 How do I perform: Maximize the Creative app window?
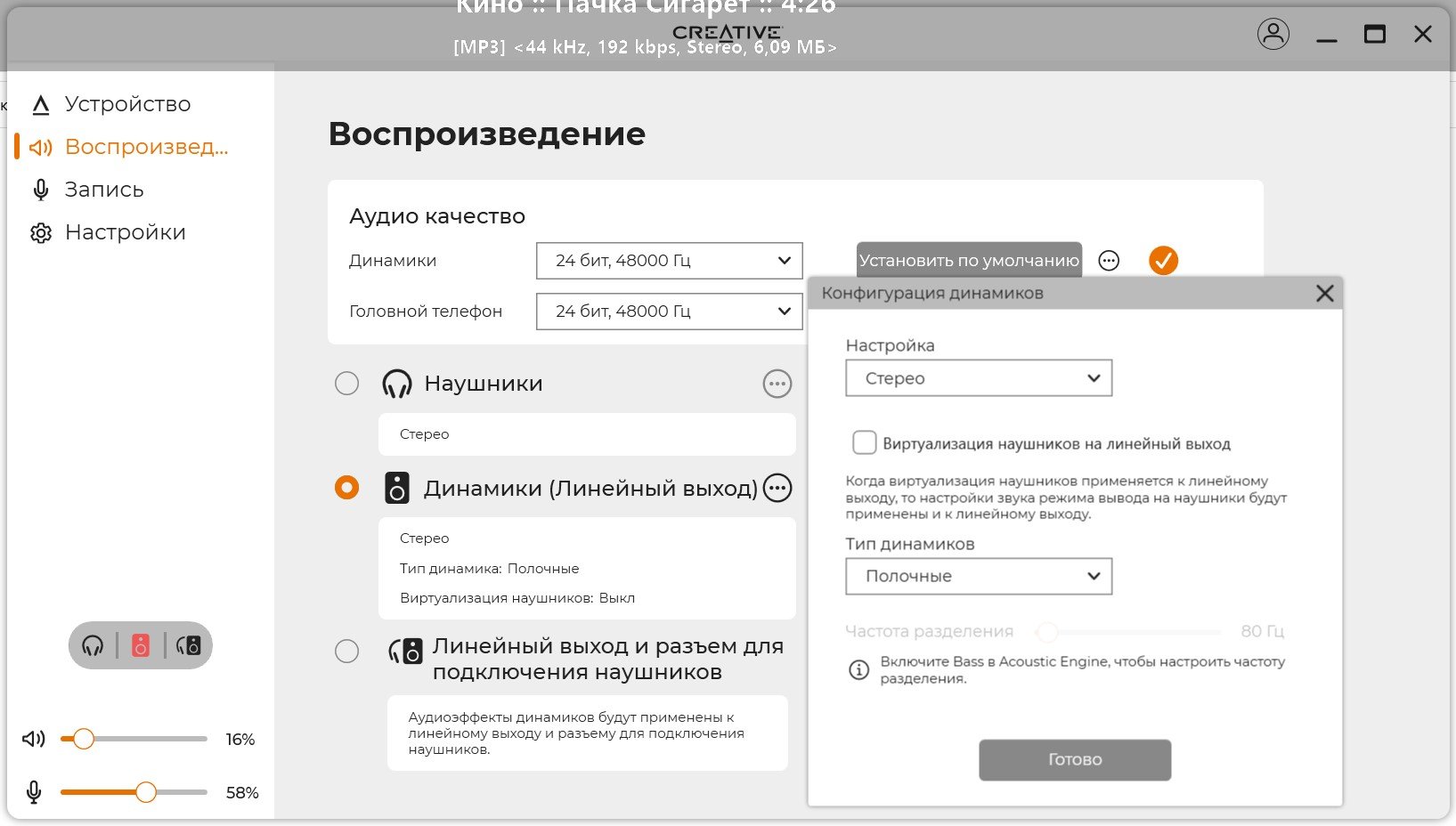click(x=1375, y=35)
